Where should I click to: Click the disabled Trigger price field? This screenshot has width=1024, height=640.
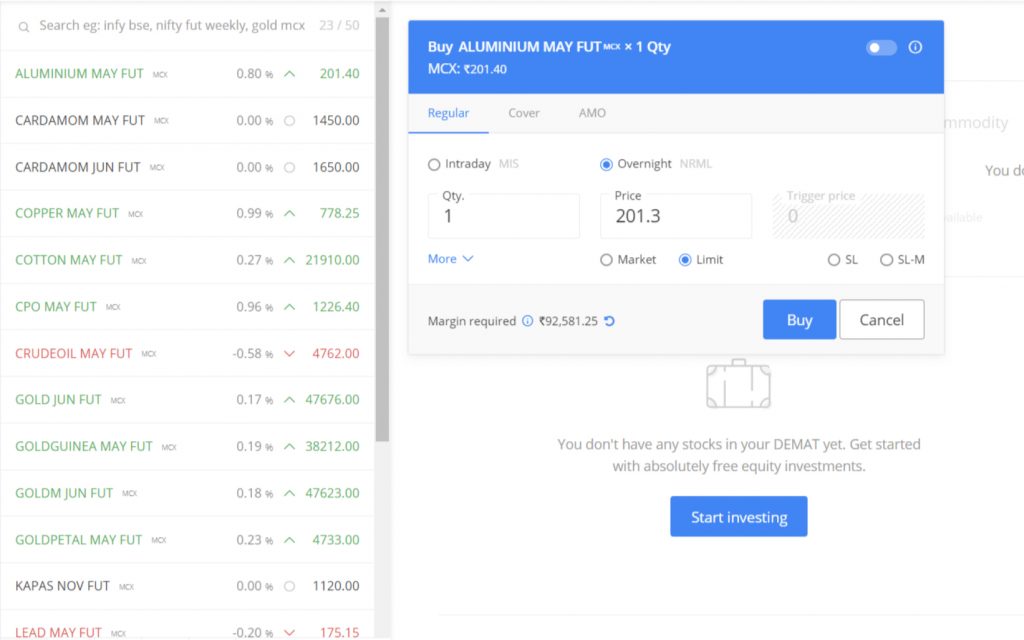(848, 216)
